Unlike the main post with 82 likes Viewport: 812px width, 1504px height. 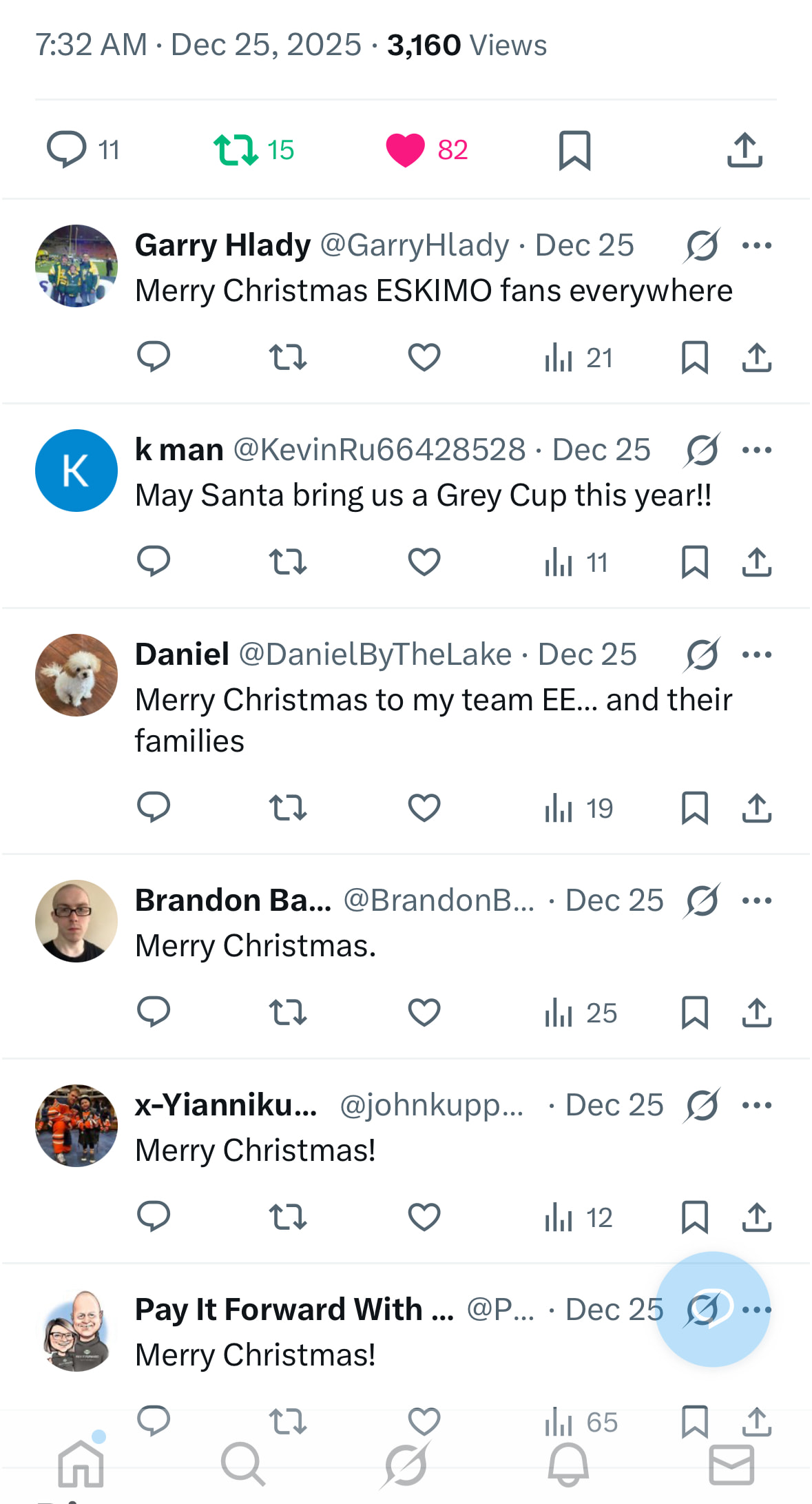tap(406, 150)
